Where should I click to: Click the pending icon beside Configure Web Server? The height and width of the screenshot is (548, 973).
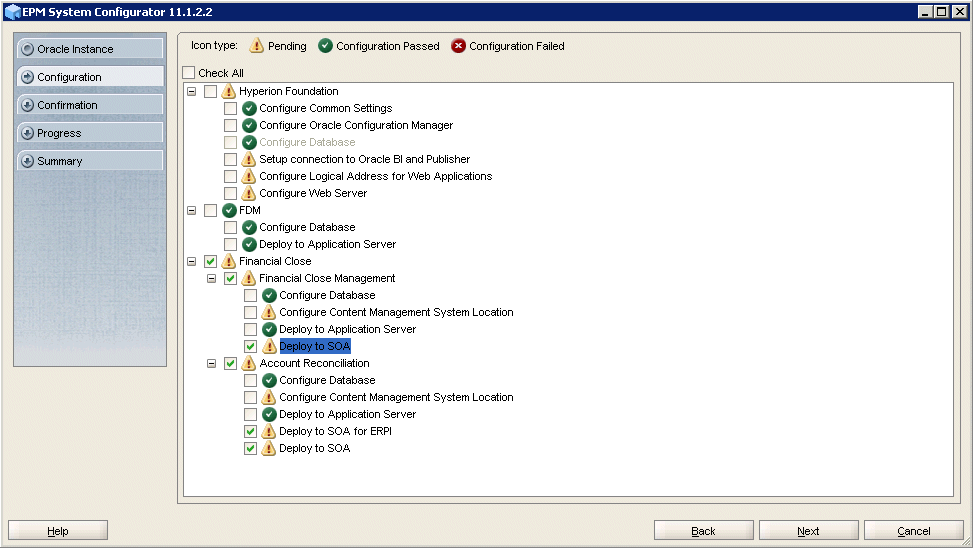tap(249, 193)
